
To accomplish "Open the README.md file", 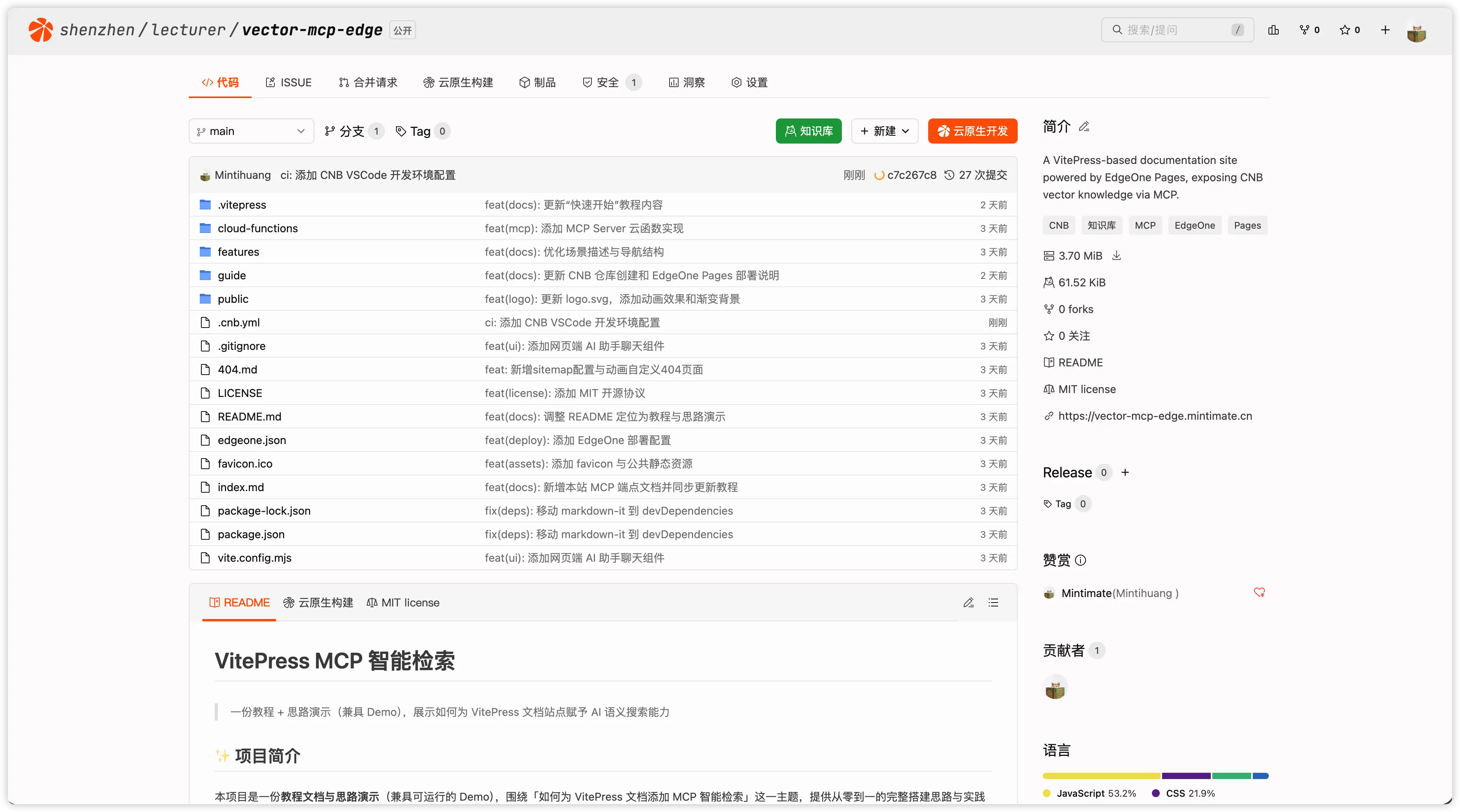I will pos(249,417).
